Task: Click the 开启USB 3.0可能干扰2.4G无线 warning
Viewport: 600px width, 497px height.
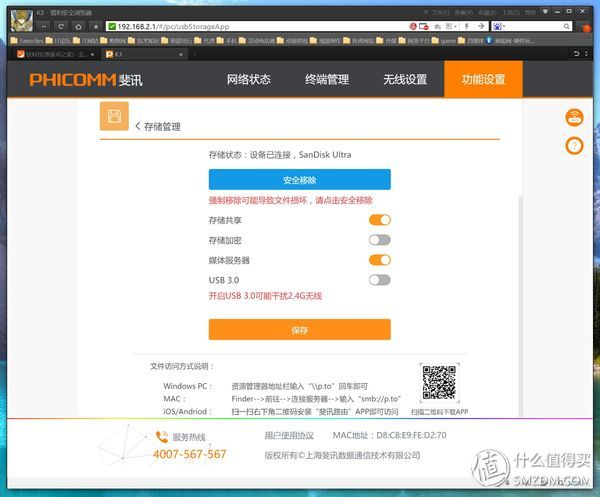Action: point(265,296)
